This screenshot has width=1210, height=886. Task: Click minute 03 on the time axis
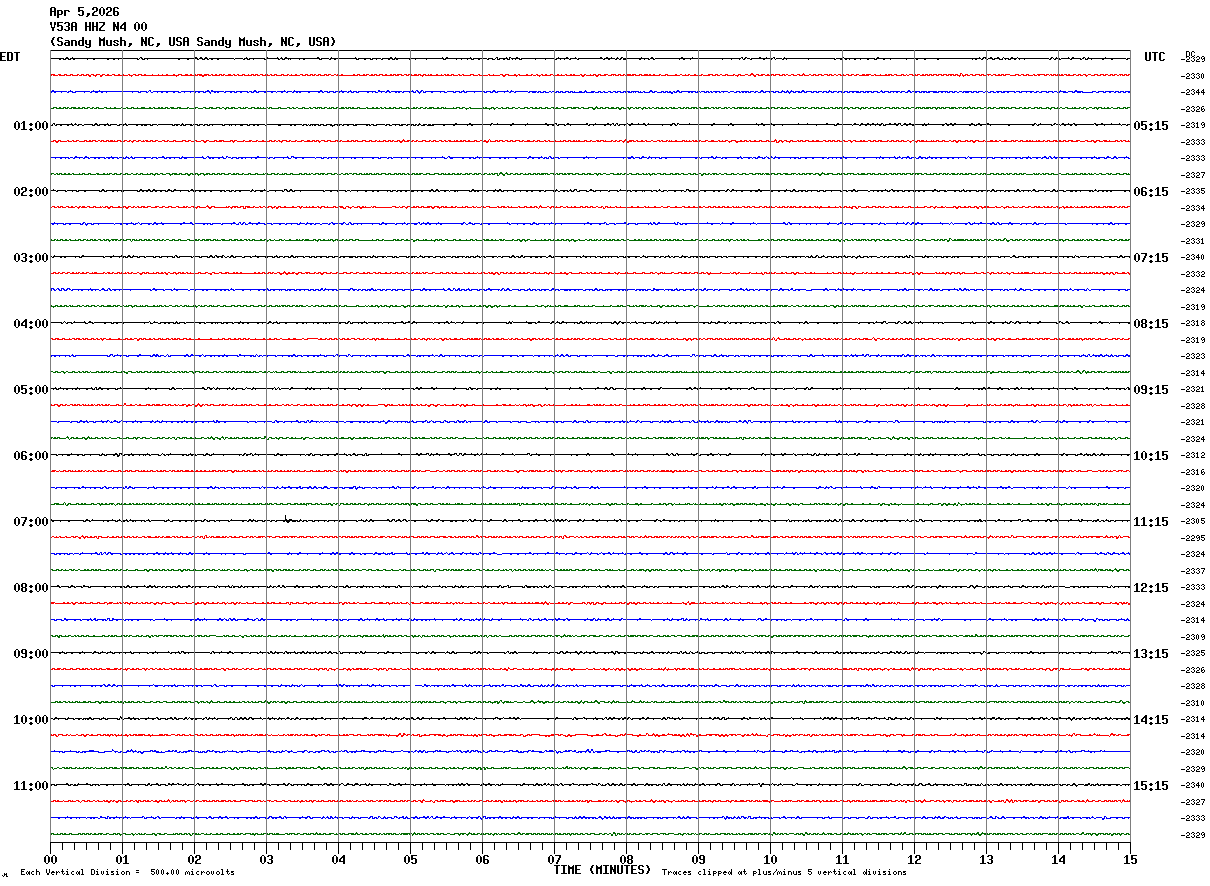tap(266, 859)
